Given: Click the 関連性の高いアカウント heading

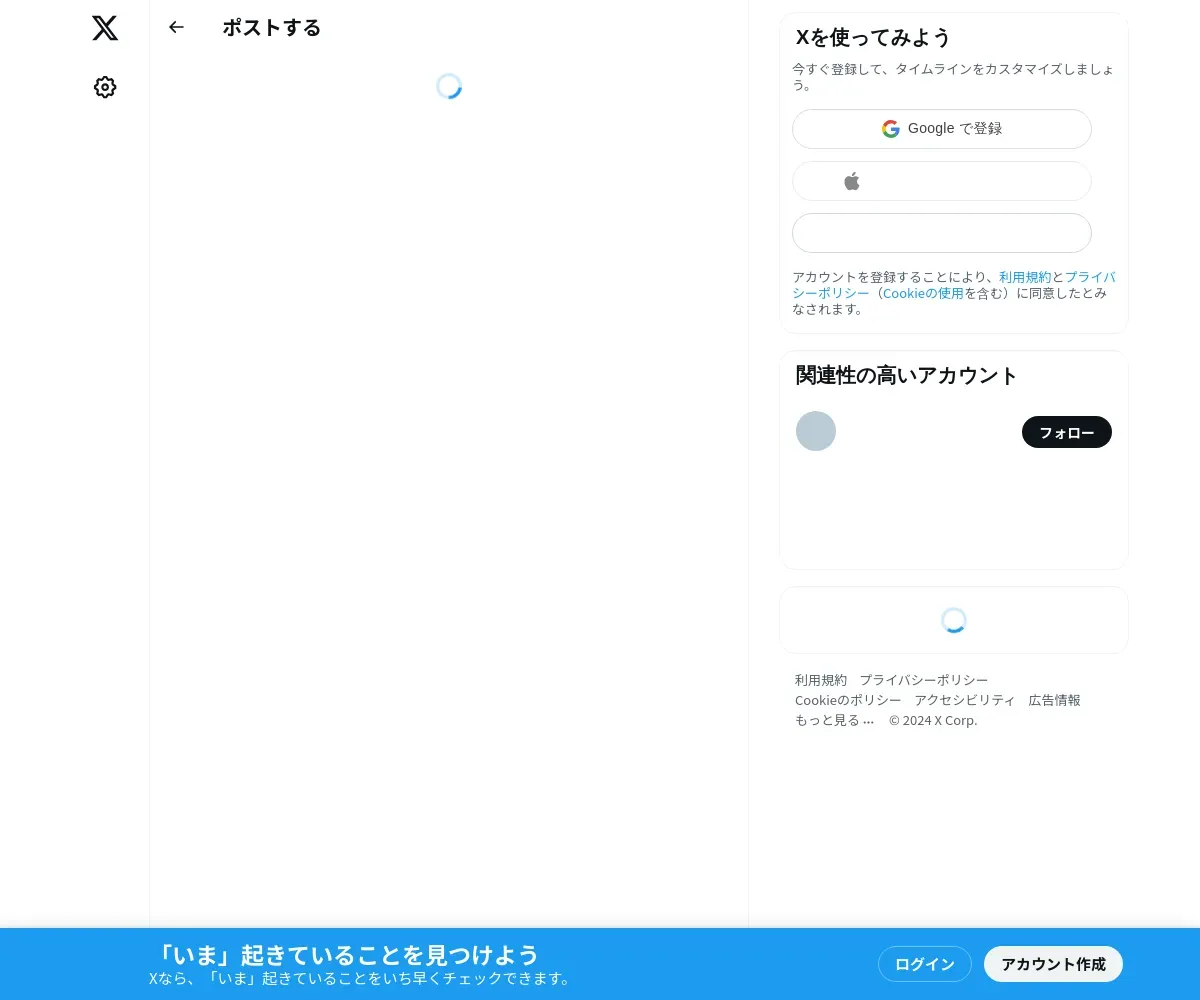Looking at the screenshot, I should [906, 376].
